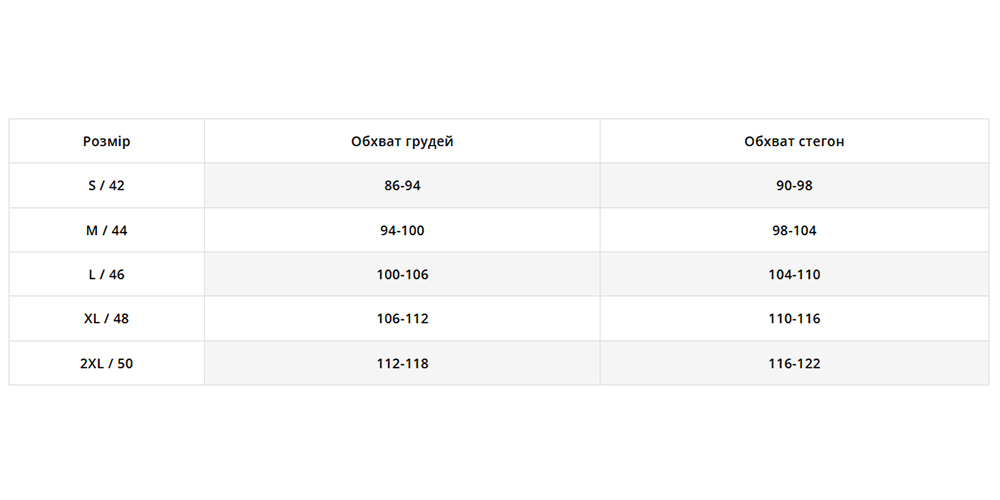The image size is (1000, 500).
Task: Click hip value 104-110
Action: tap(794, 275)
